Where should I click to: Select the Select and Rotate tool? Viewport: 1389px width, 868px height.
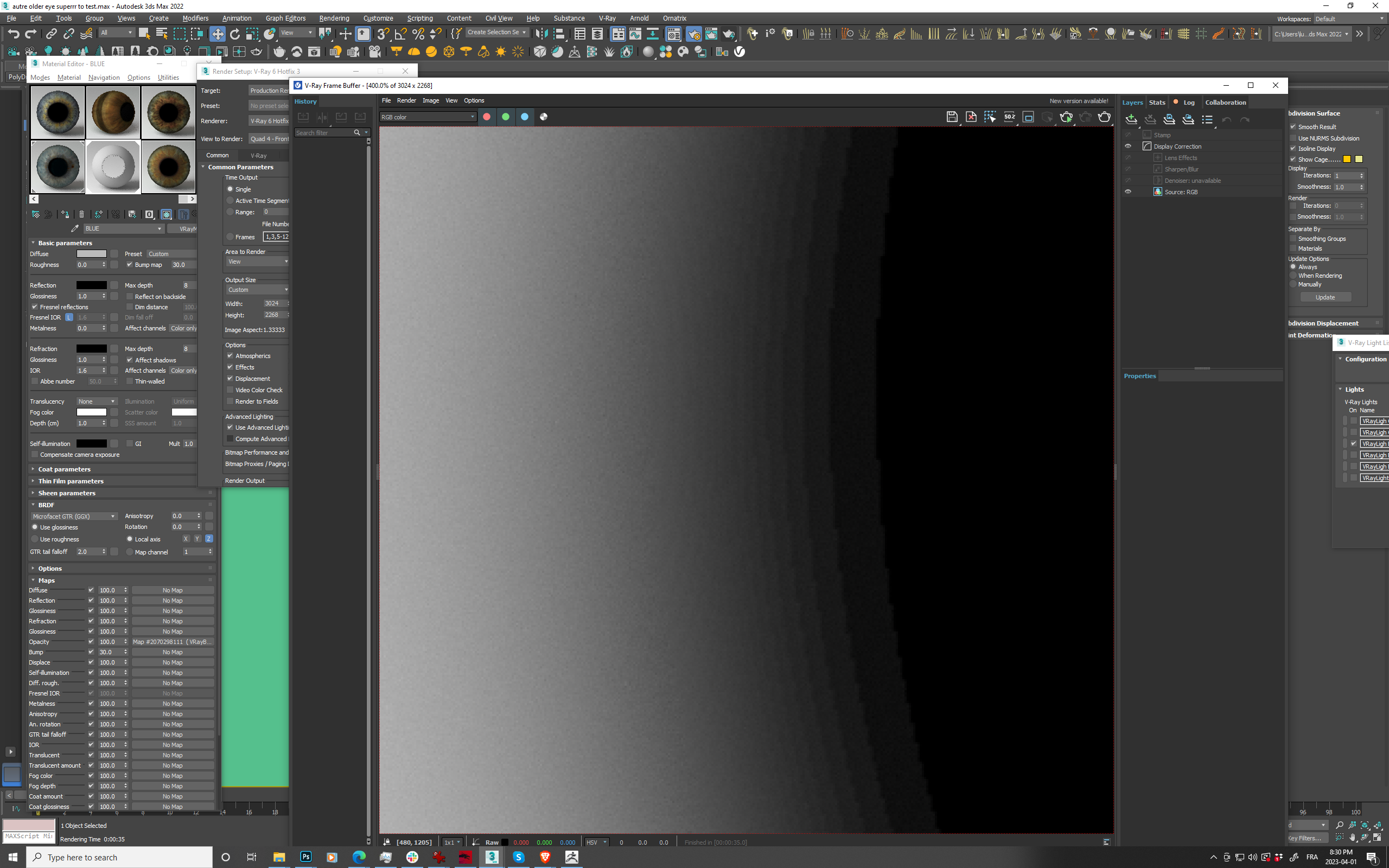(x=235, y=34)
